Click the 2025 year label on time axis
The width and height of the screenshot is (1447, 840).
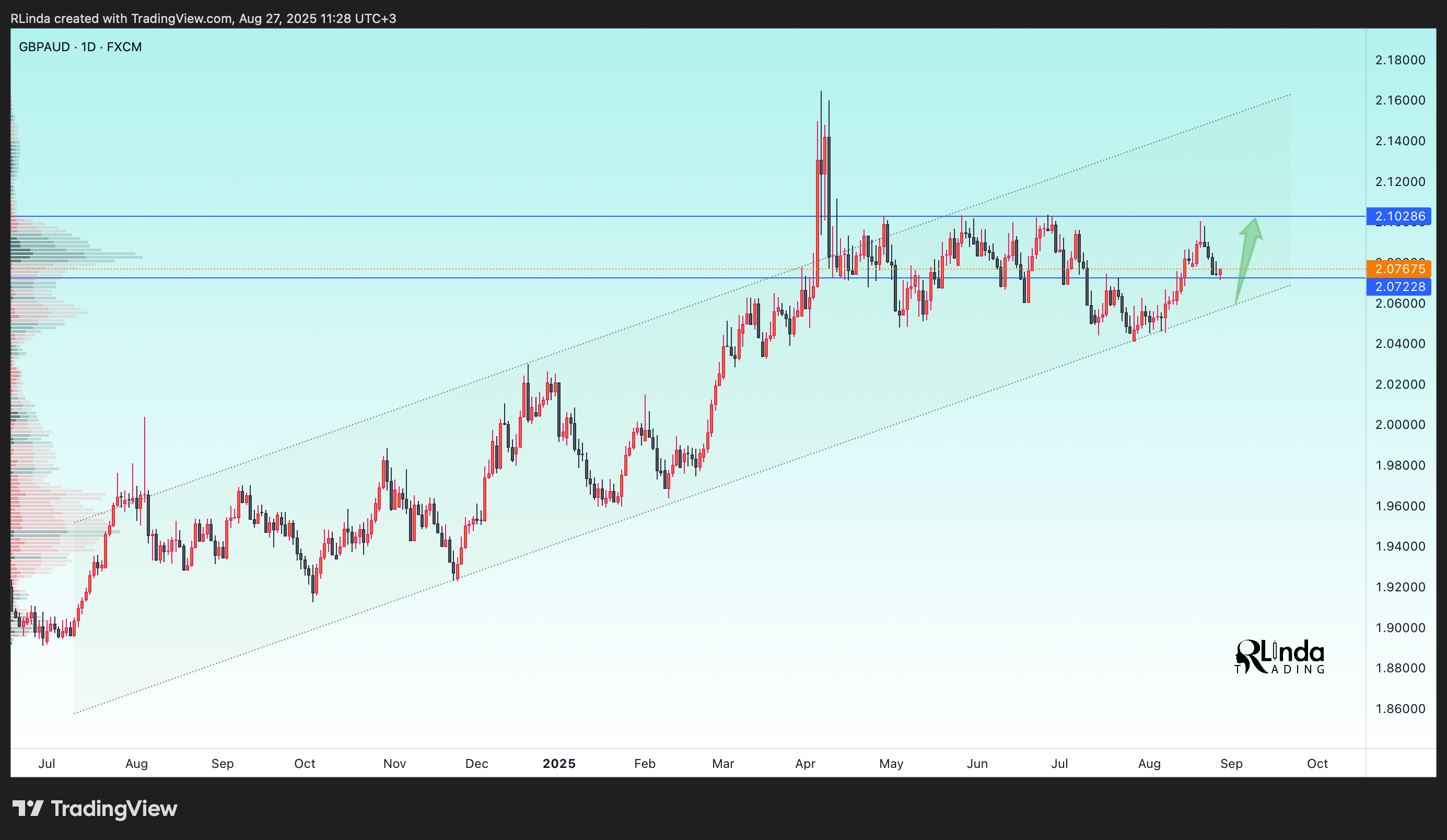[x=559, y=764]
